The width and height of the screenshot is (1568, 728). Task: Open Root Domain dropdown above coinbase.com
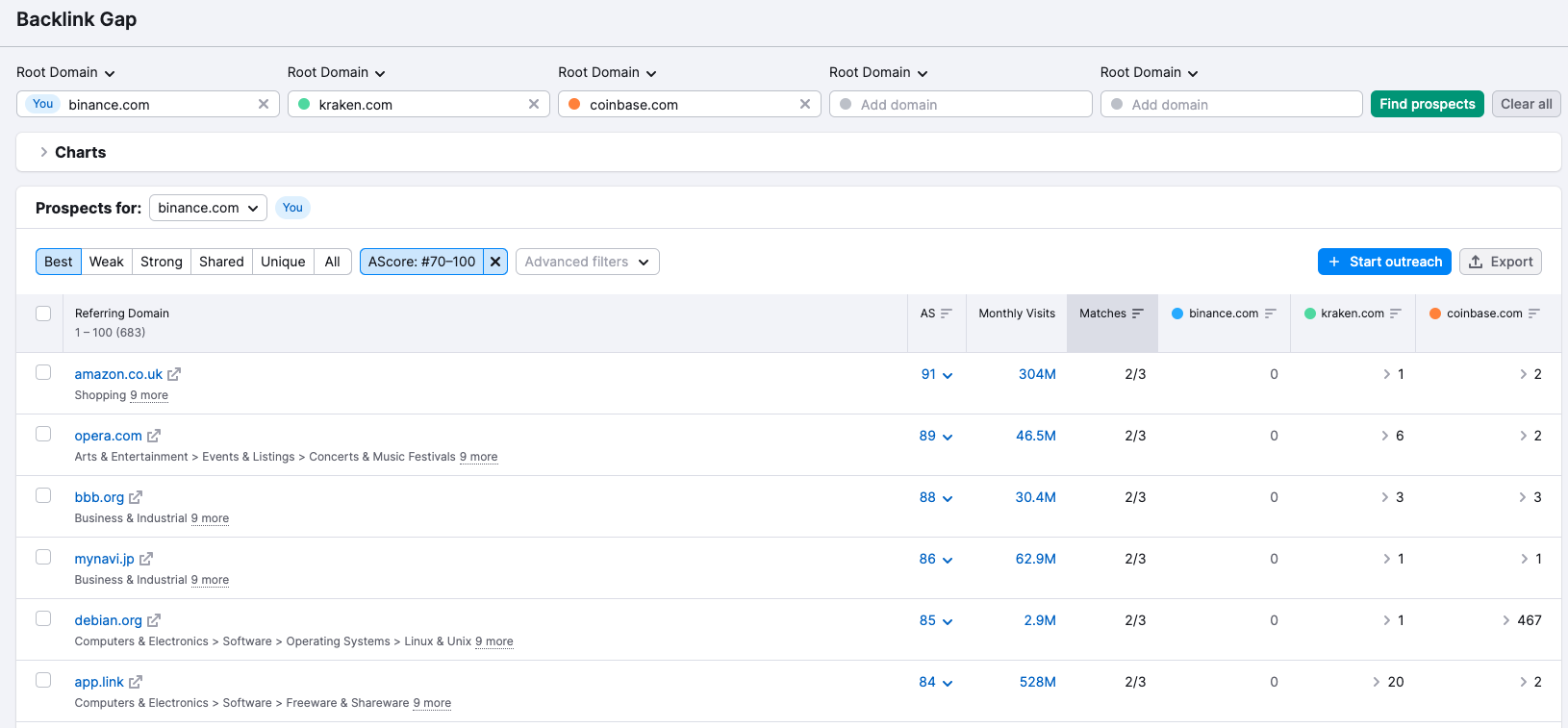coord(607,72)
